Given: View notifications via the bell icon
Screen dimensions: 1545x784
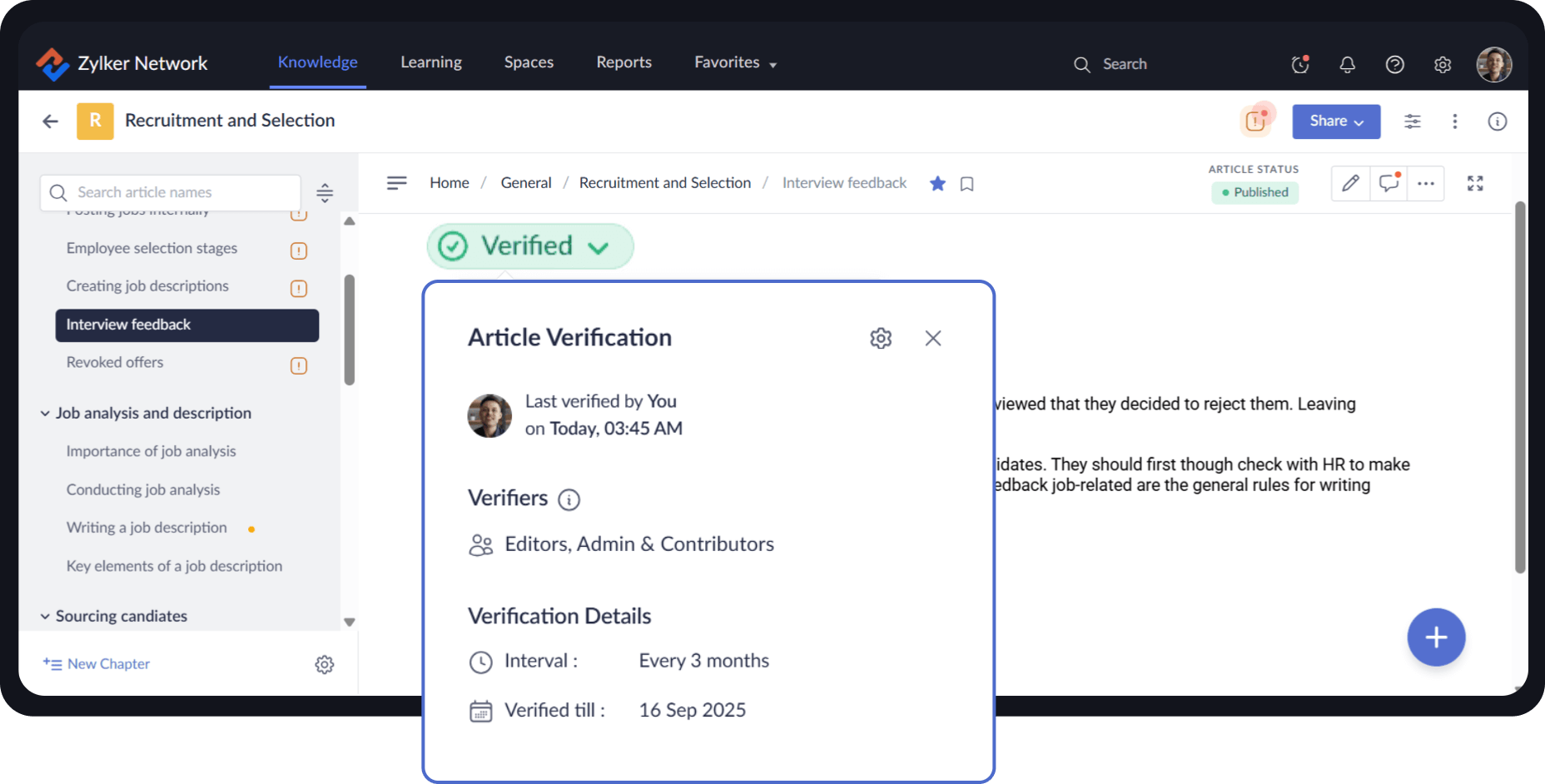Looking at the screenshot, I should [1347, 64].
